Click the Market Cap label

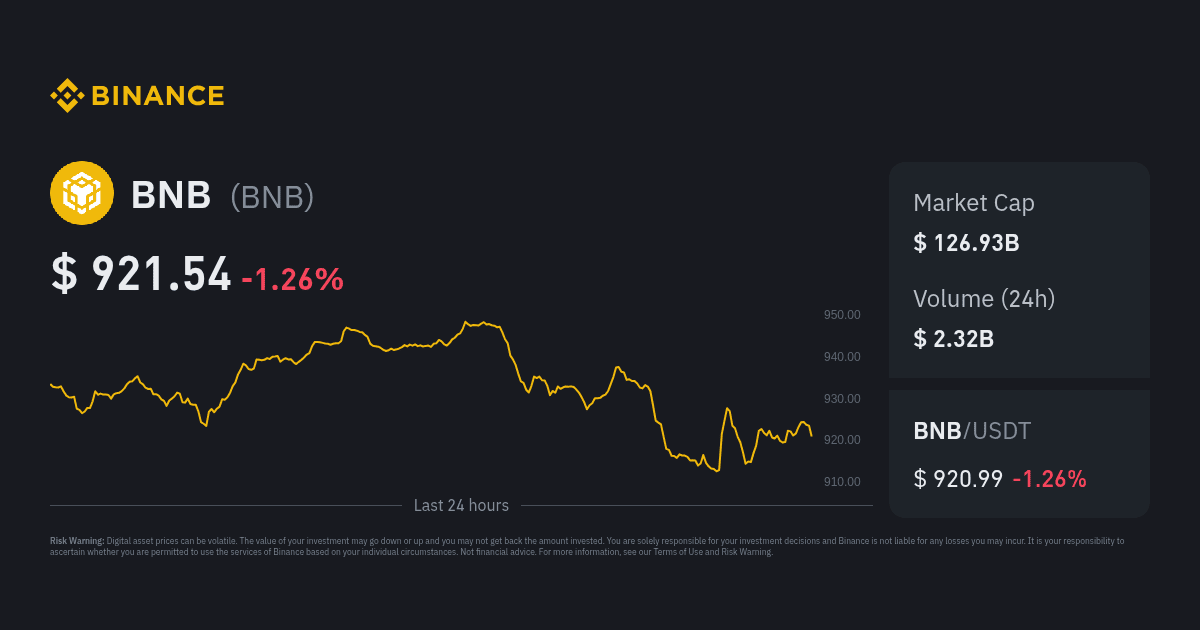click(x=973, y=203)
